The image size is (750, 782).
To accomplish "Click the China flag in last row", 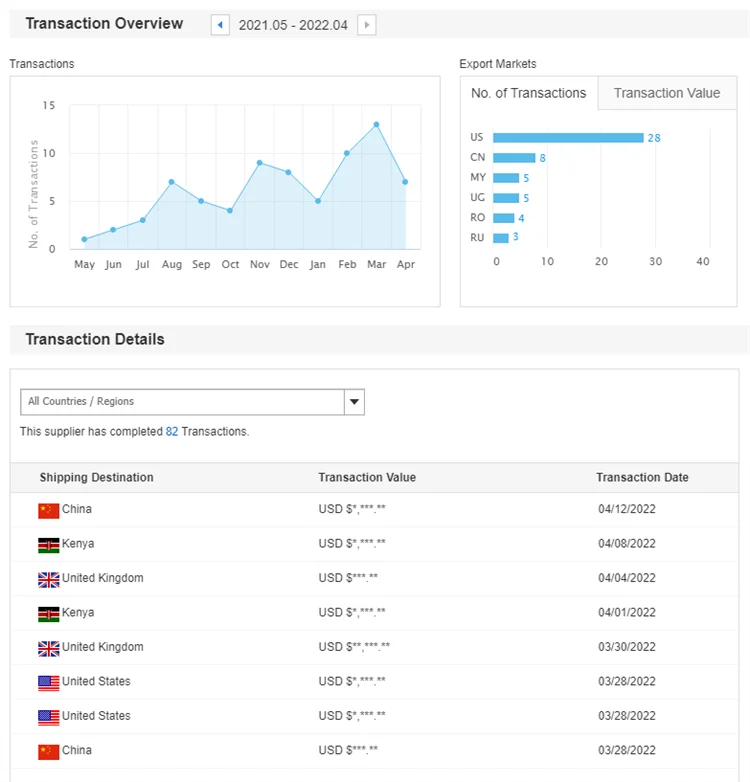I will (48, 751).
